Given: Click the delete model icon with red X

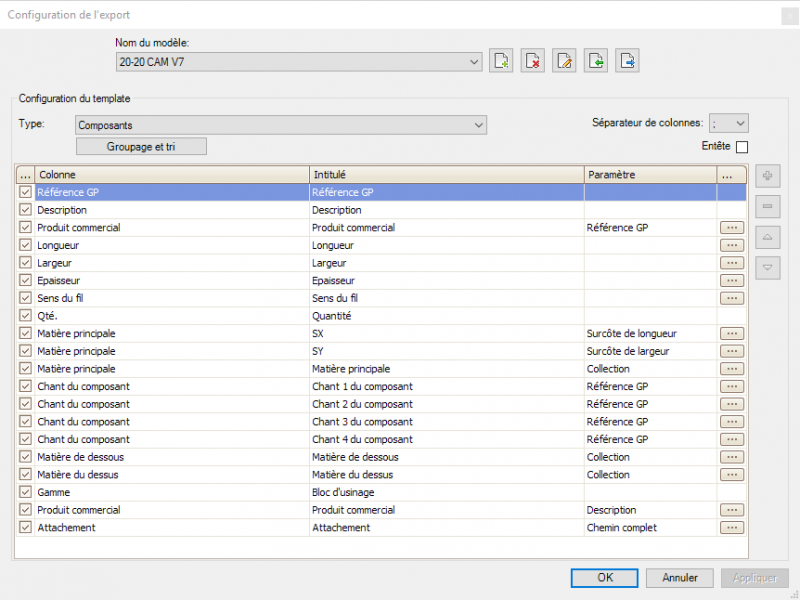Looking at the screenshot, I should click(x=533, y=61).
